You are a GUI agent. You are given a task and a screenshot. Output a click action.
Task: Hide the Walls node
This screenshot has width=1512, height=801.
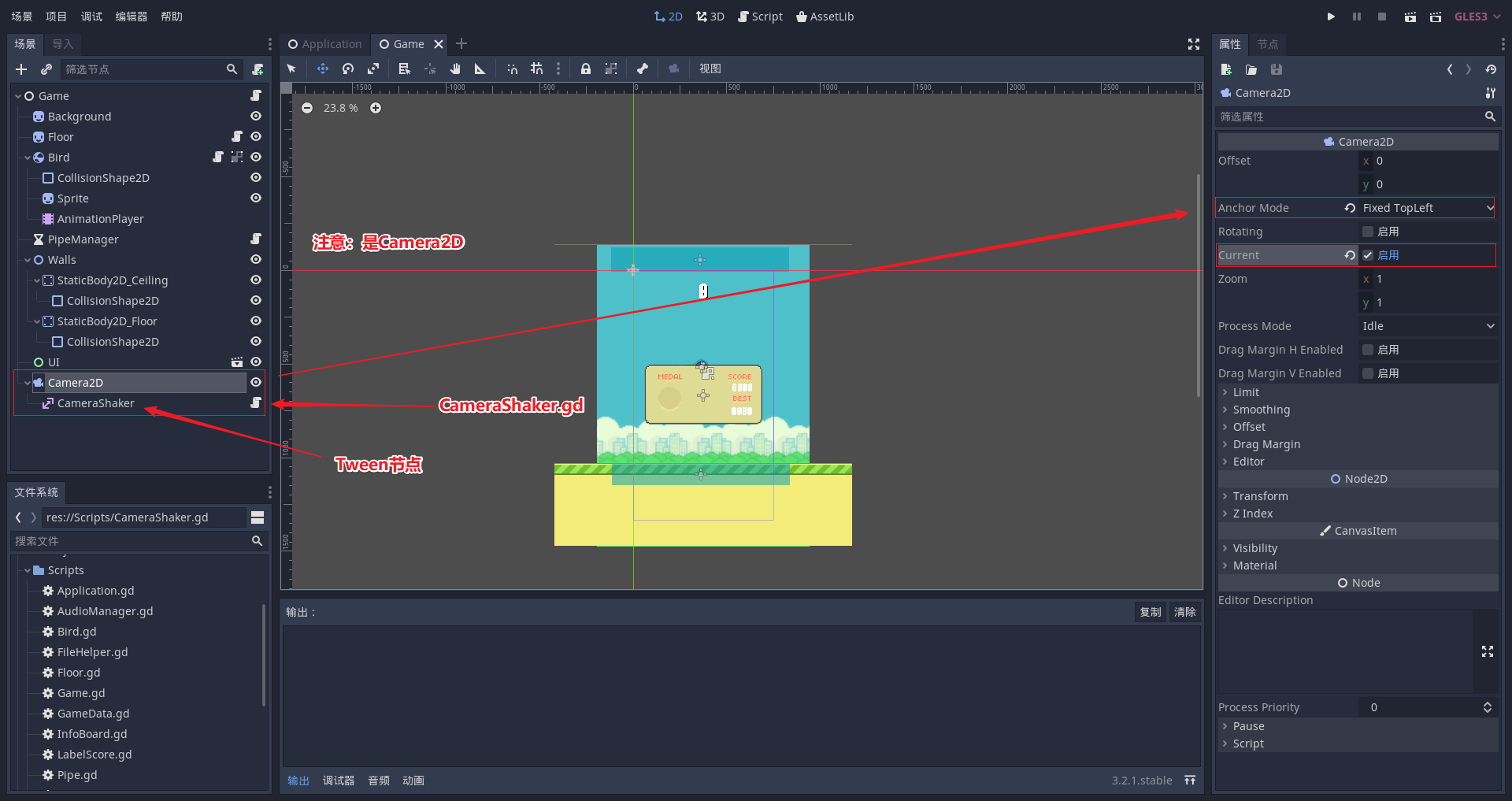[256, 259]
